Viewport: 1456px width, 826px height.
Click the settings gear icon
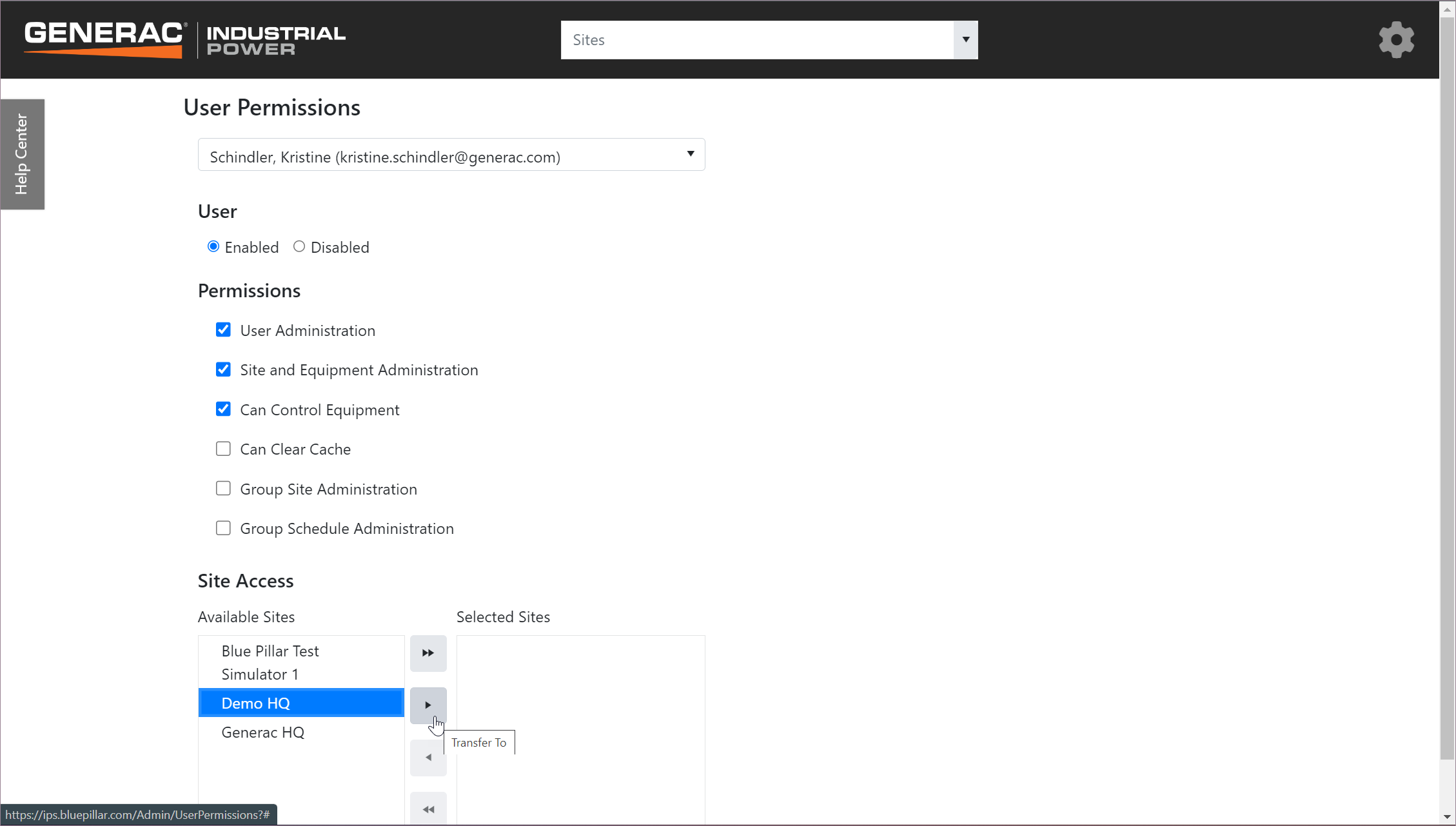[x=1396, y=40]
